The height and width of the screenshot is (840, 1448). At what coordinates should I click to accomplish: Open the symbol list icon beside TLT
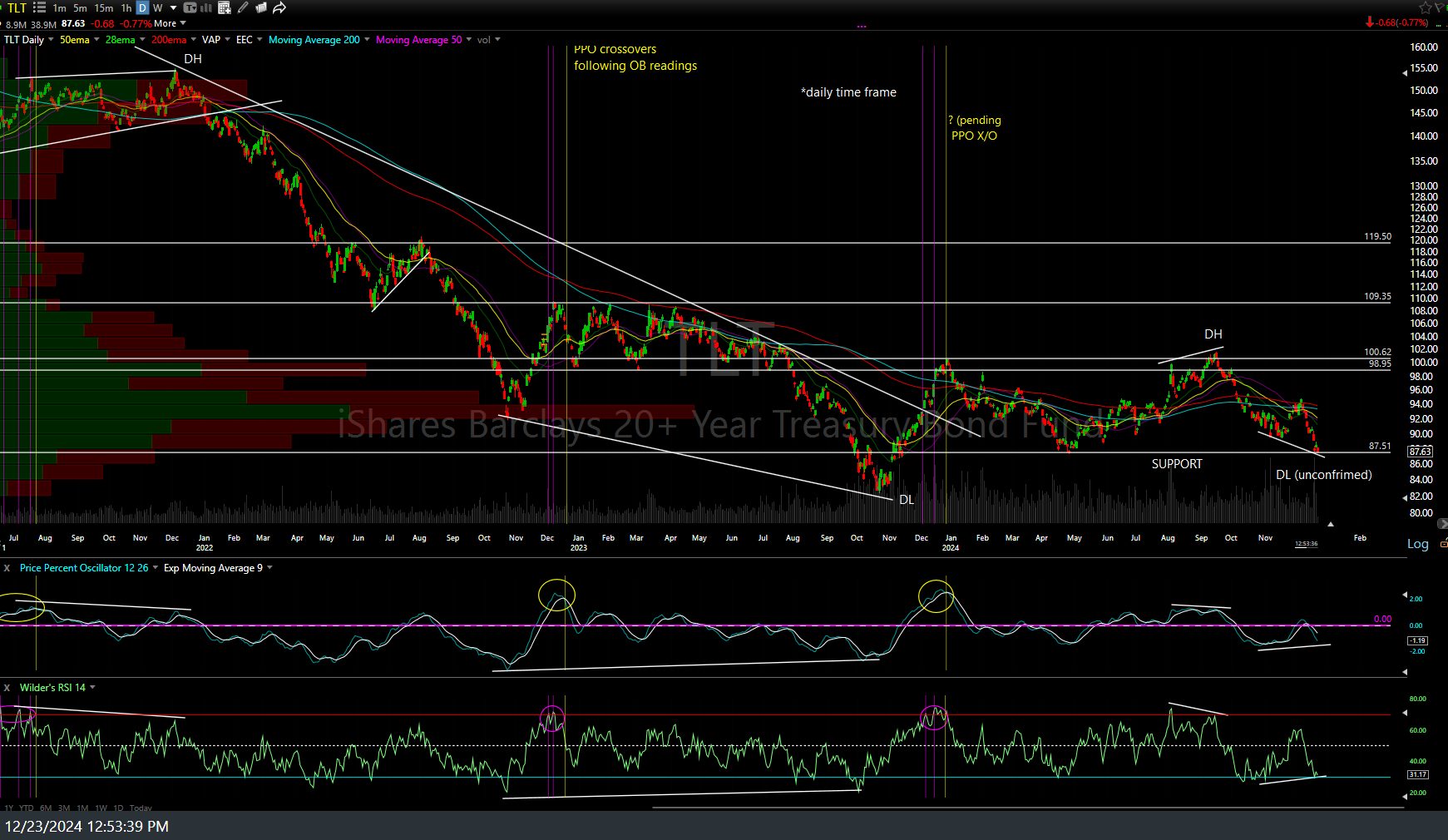click(x=39, y=7)
